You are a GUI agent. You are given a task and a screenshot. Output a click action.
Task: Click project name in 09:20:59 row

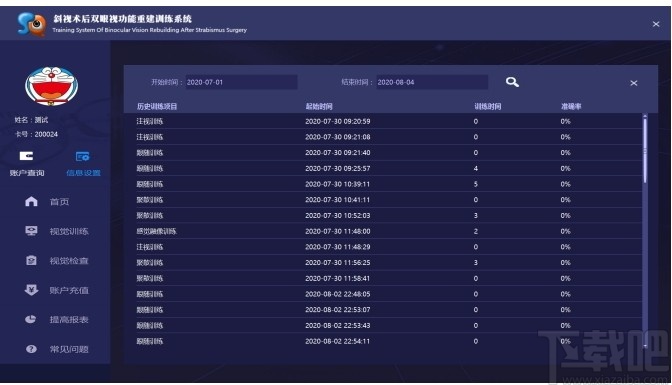click(x=150, y=121)
